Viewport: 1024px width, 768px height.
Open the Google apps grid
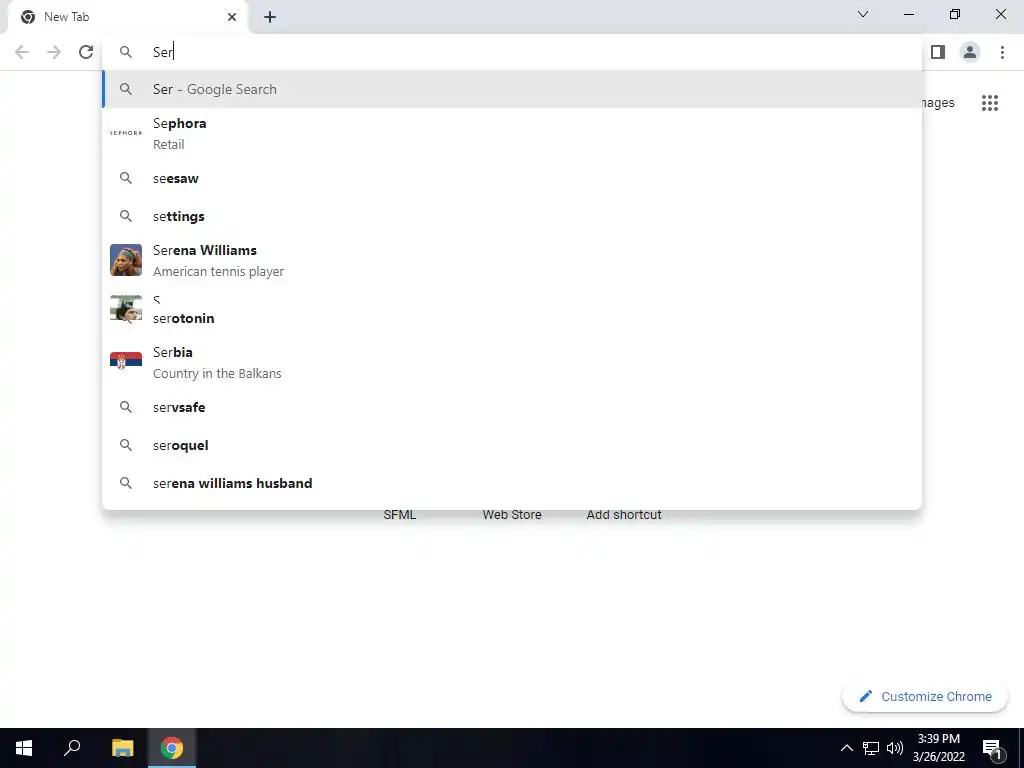tap(990, 103)
